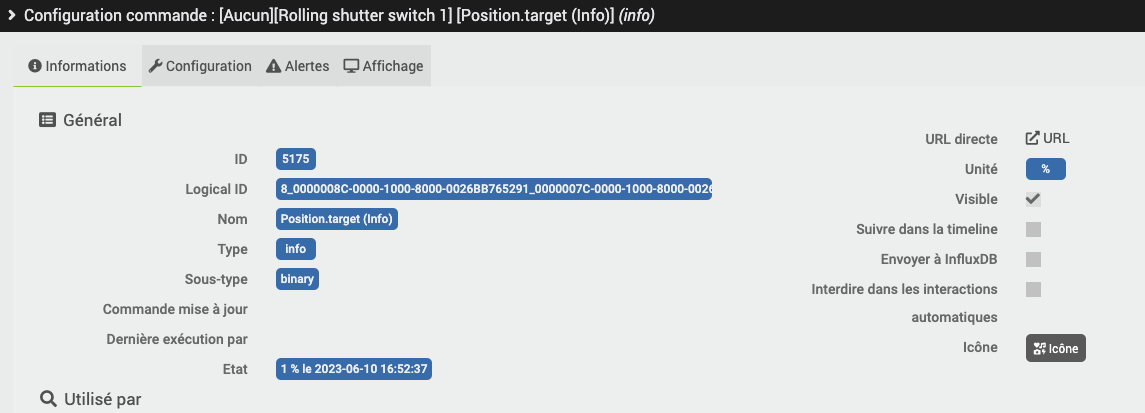
Task: Open the Alertes tab
Action: (298, 66)
